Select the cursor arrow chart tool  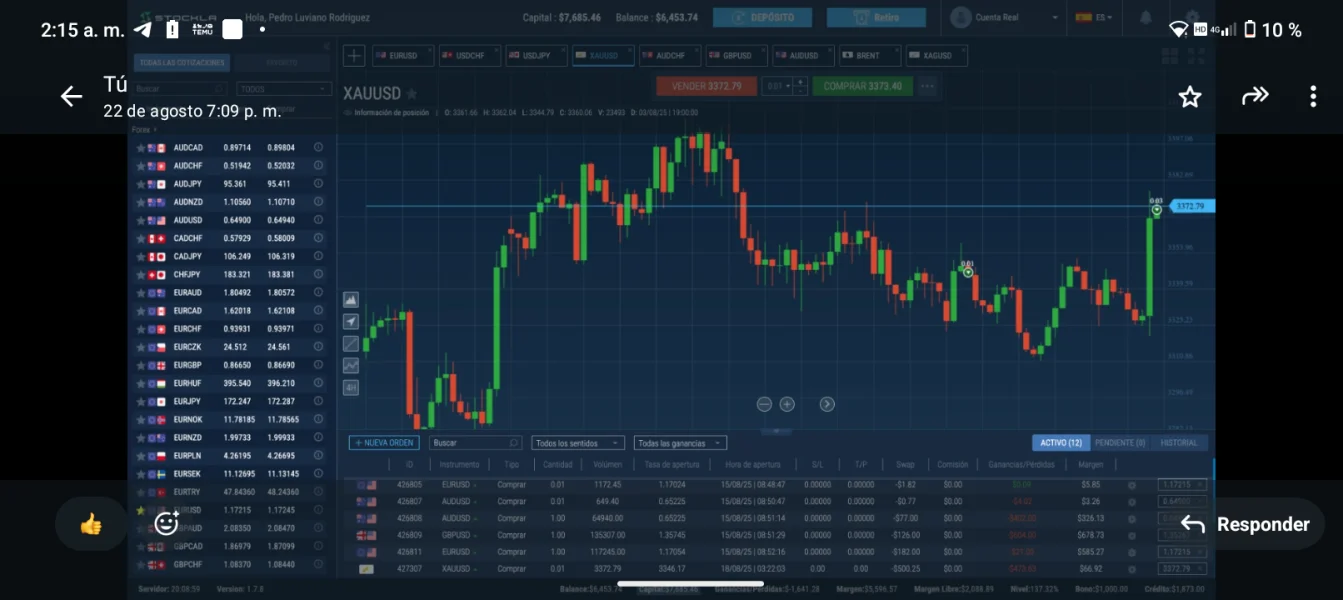click(351, 322)
